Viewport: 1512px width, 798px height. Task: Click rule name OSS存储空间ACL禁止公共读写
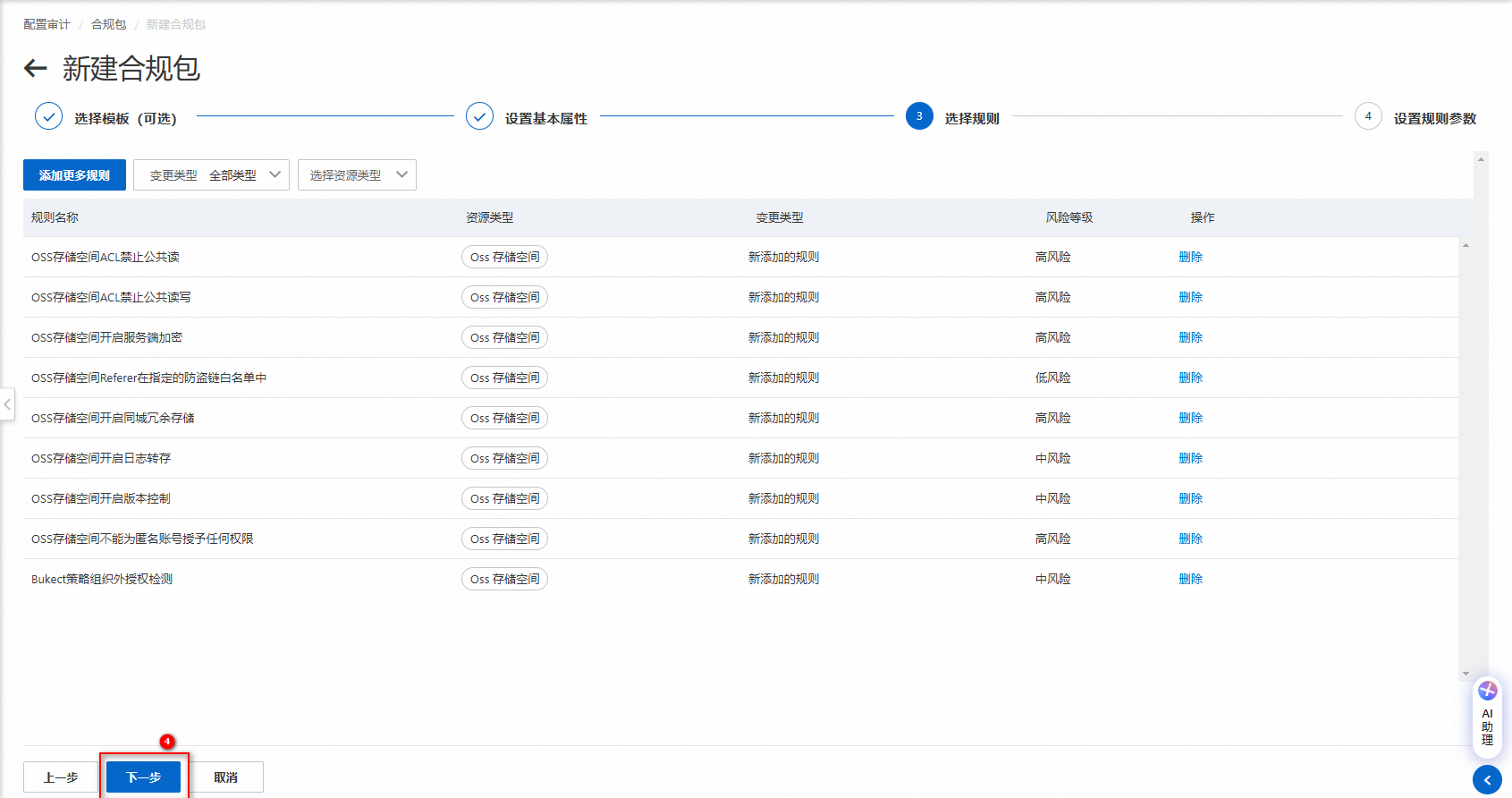(x=111, y=297)
